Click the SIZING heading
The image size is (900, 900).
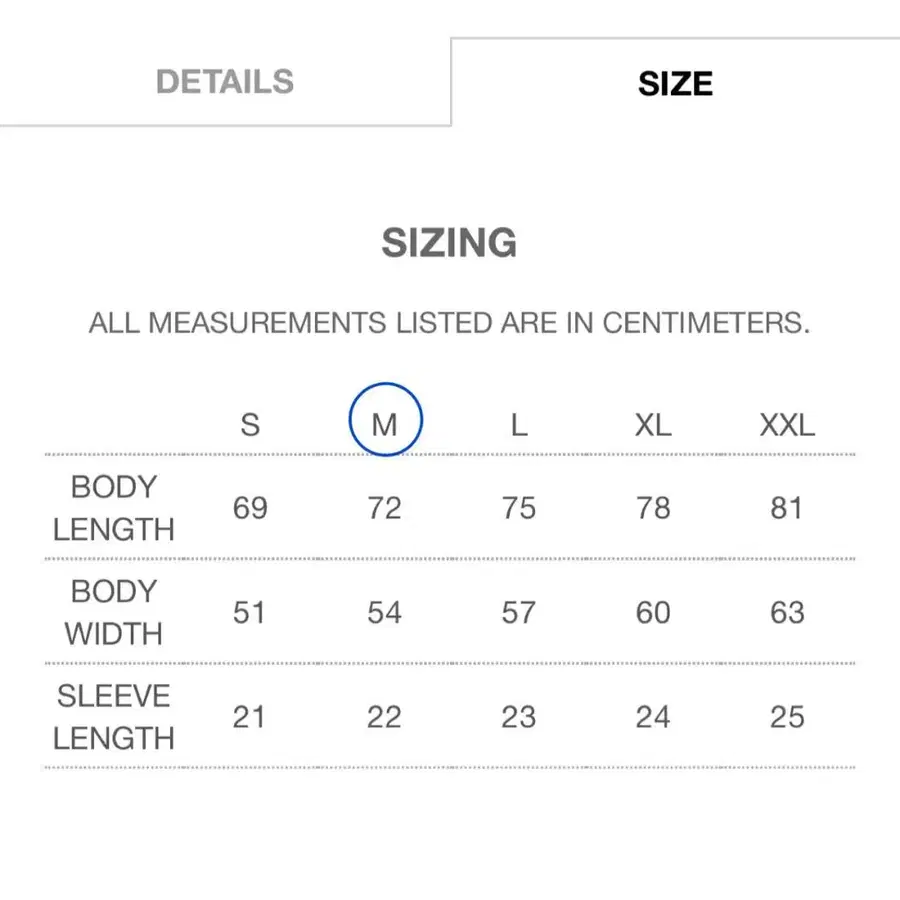[449, 243]
